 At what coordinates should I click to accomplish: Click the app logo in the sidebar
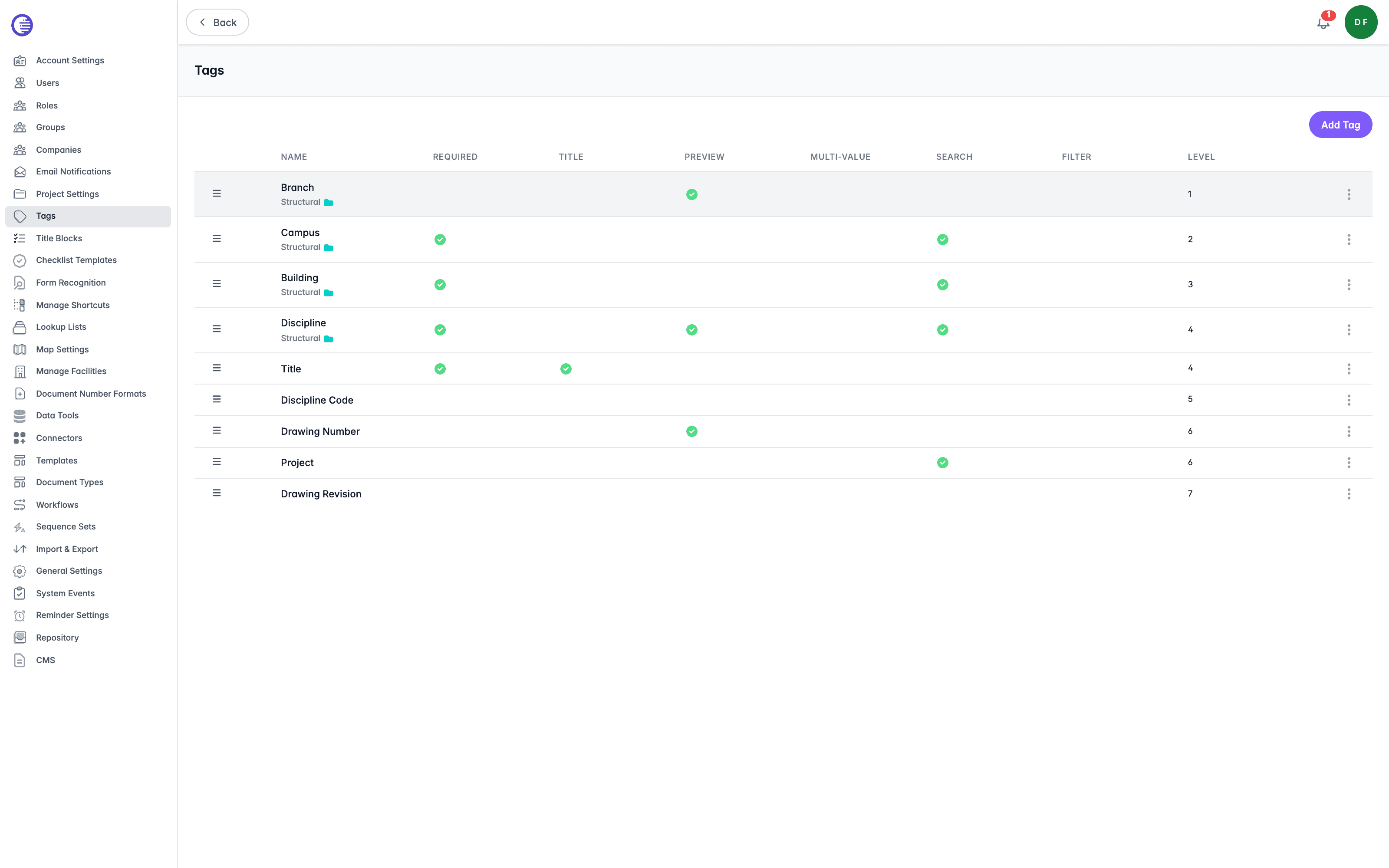click(22, 25)
